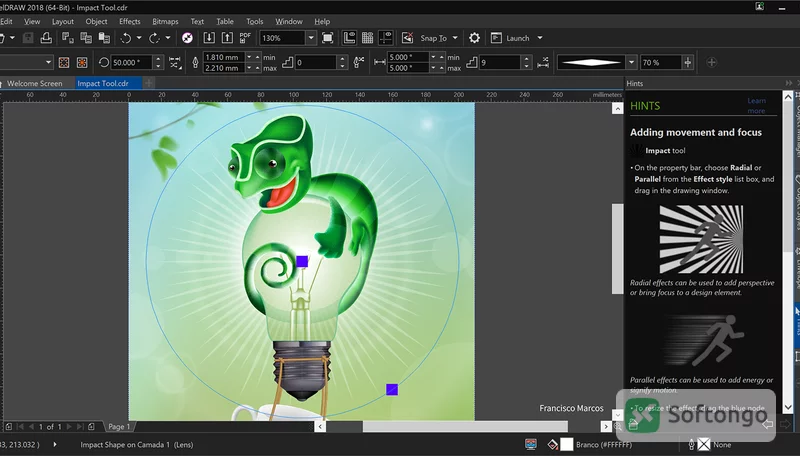
Task: Switch to the Welcome Screen tab
Action: pyautogui.click(x=34, y=83)
